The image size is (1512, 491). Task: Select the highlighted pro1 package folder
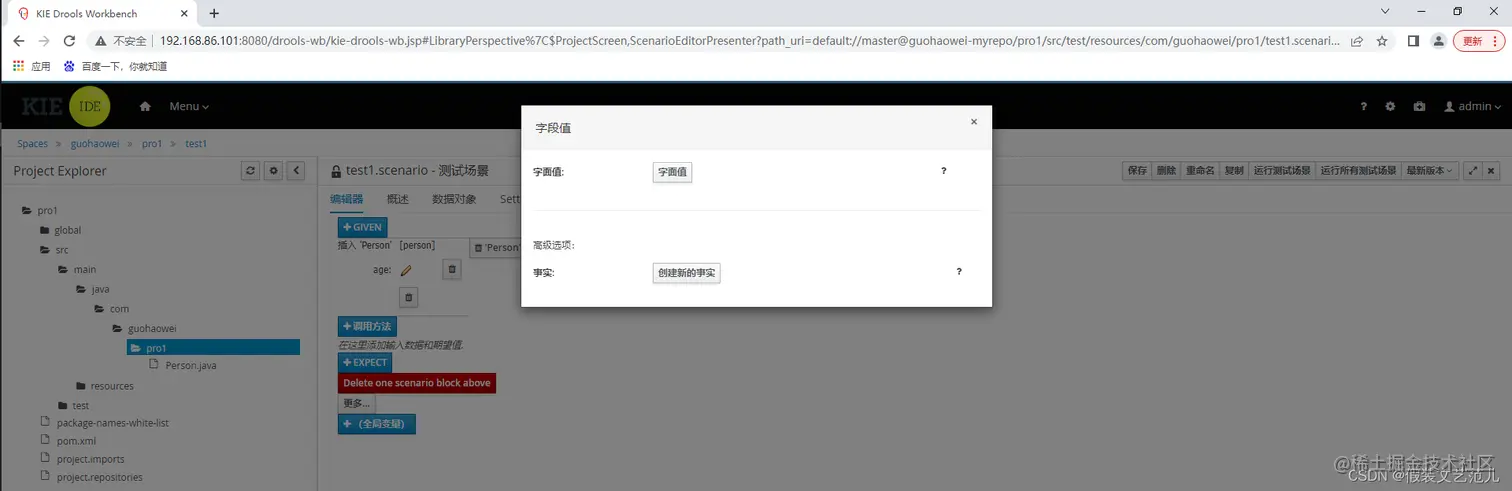pos(213,348)
